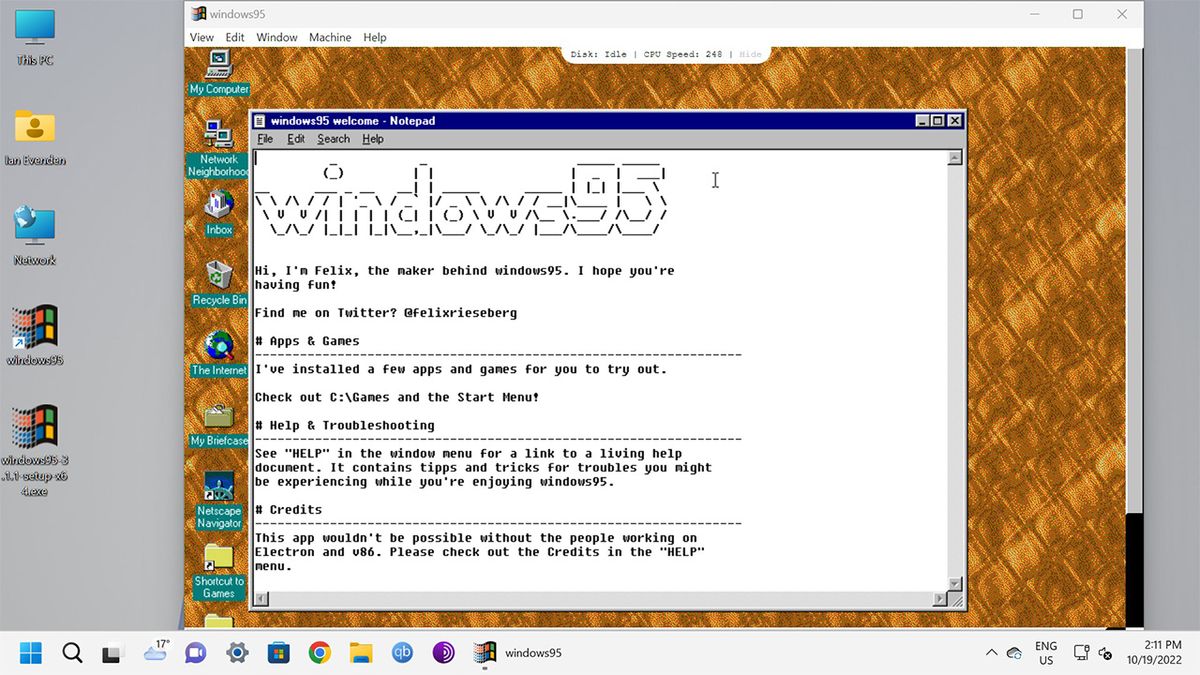Minimize the windows95 app window
Screen dimensions: 1200x675
click(1032, 14)
